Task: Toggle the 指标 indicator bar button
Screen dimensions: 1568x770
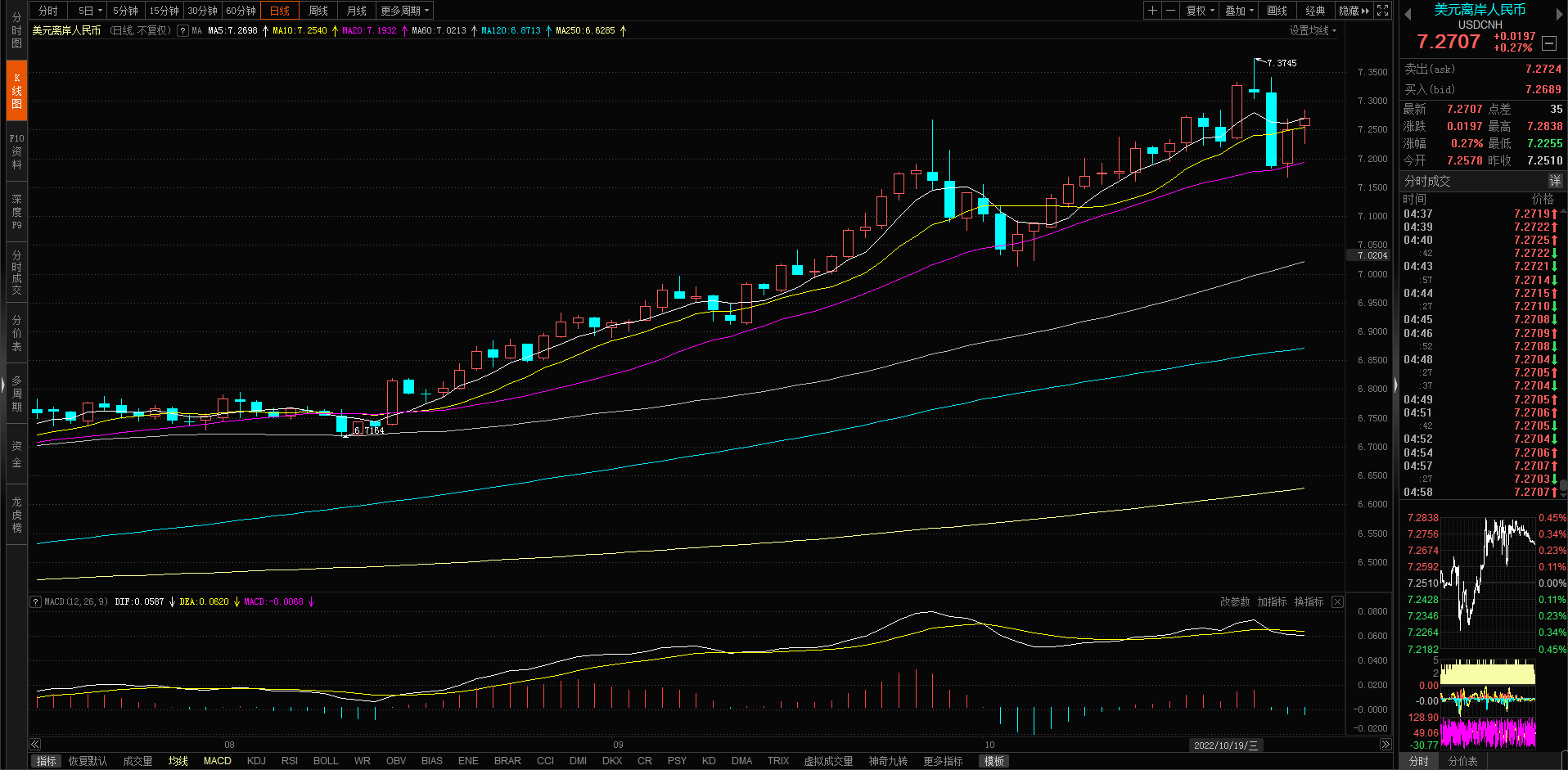Action: (x=47, y=761)
